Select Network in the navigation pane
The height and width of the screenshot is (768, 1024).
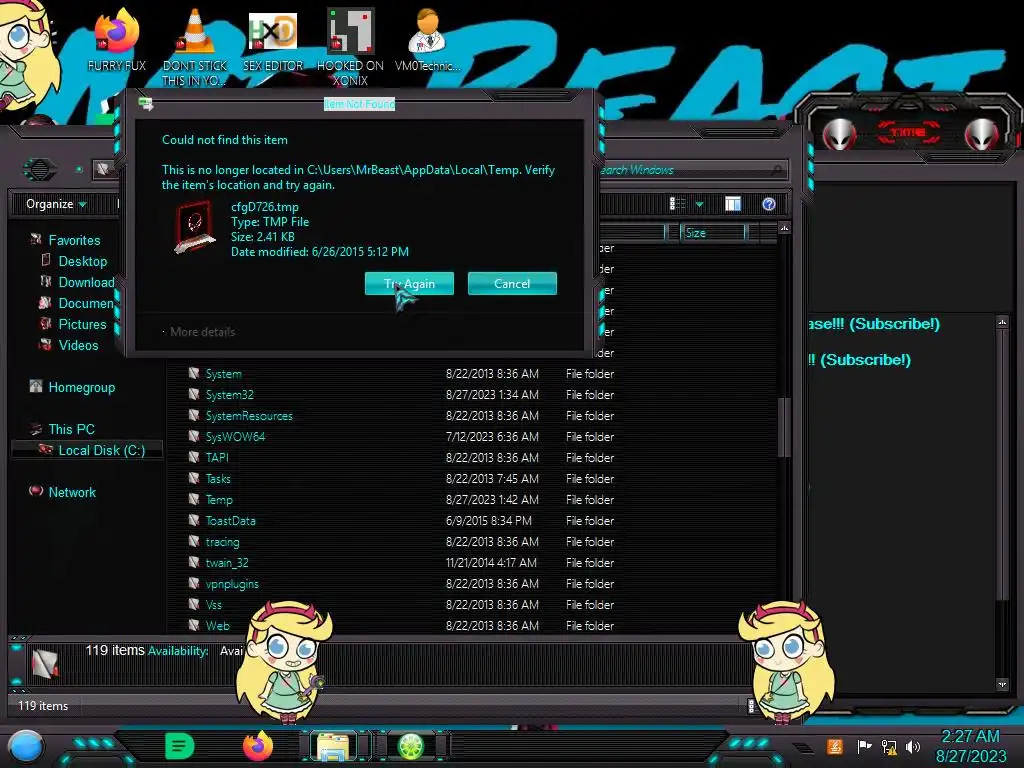(x=72, y=492)
